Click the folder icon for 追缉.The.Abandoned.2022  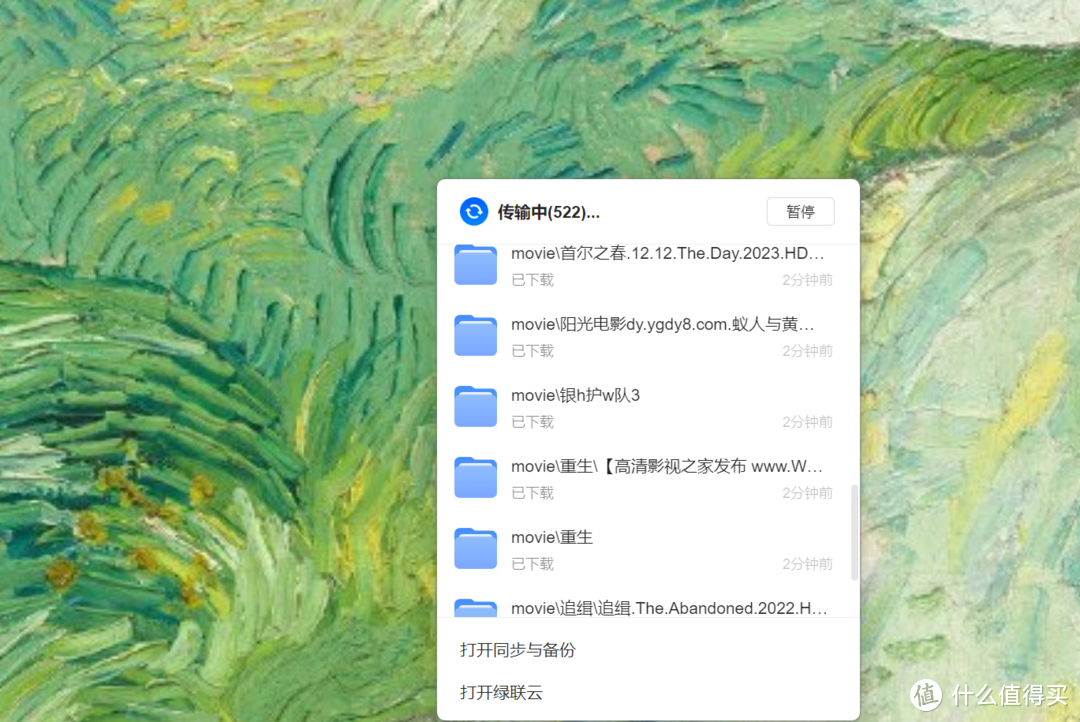(475, 608)
